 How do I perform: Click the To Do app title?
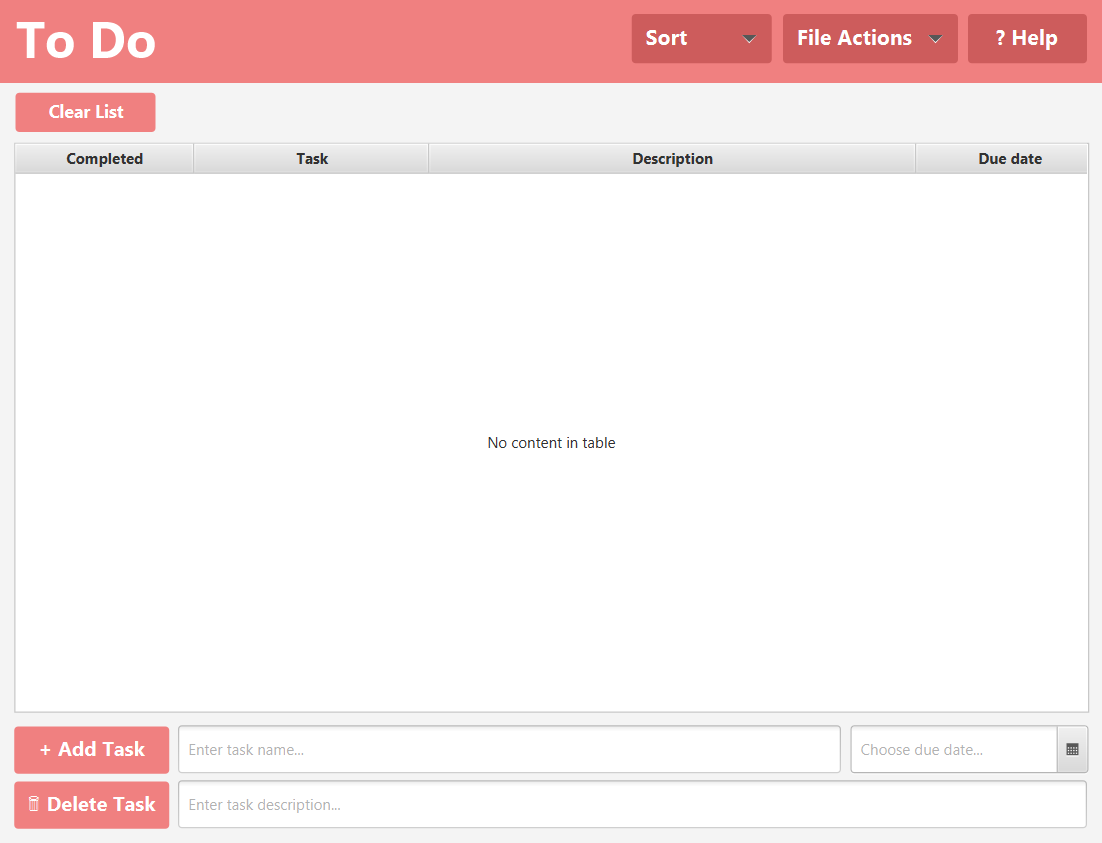click(x=85, y=40)
